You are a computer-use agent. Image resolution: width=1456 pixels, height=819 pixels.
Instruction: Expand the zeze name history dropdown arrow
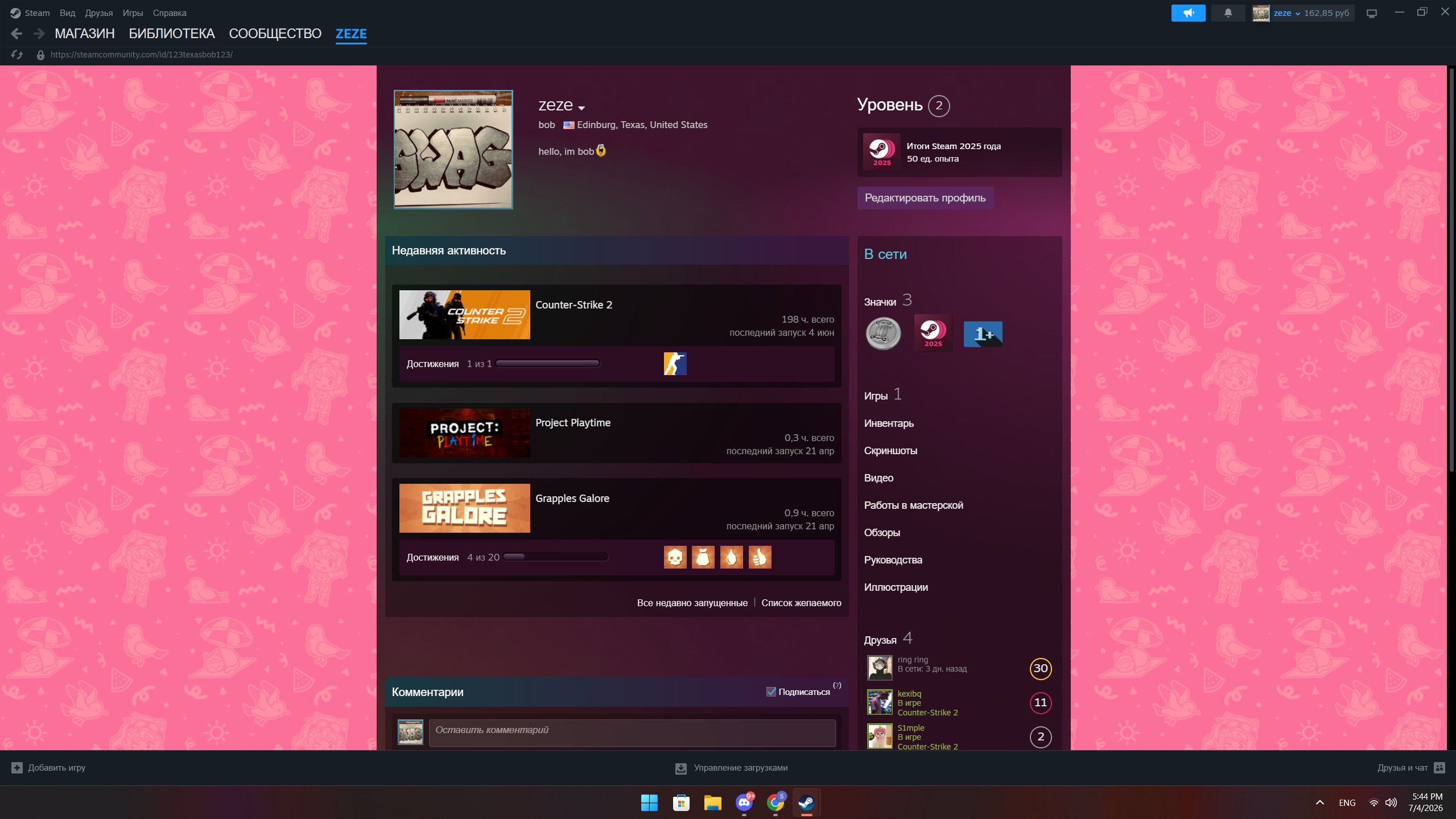[x=581, y=108]
